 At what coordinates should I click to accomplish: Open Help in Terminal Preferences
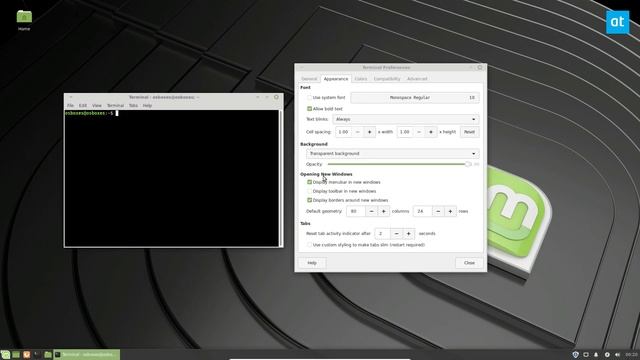pyautogui.click(x=312, y=263)
